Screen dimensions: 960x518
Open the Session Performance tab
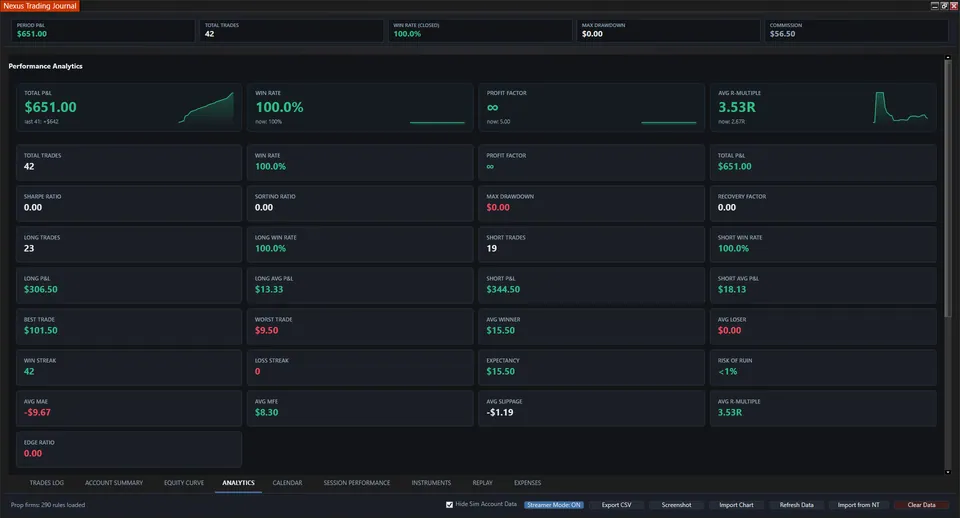pos(356,482)
